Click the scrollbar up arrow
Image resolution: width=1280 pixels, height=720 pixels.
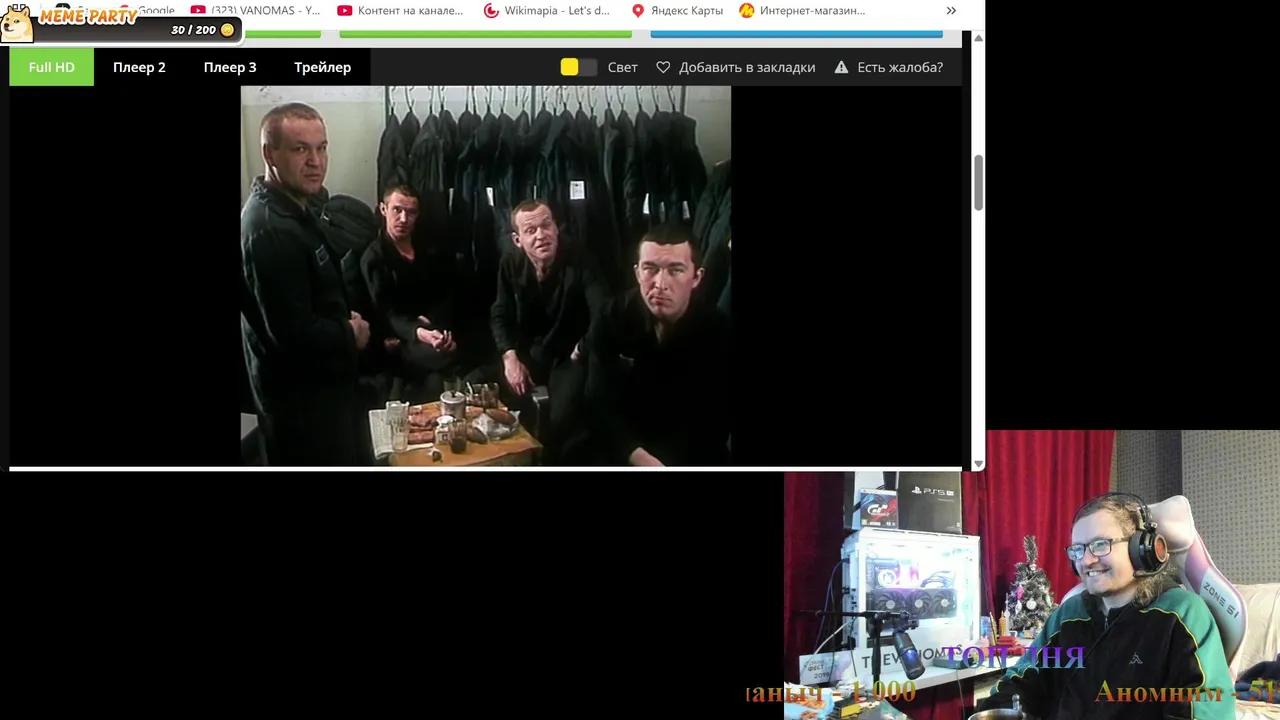coord(978,38)
